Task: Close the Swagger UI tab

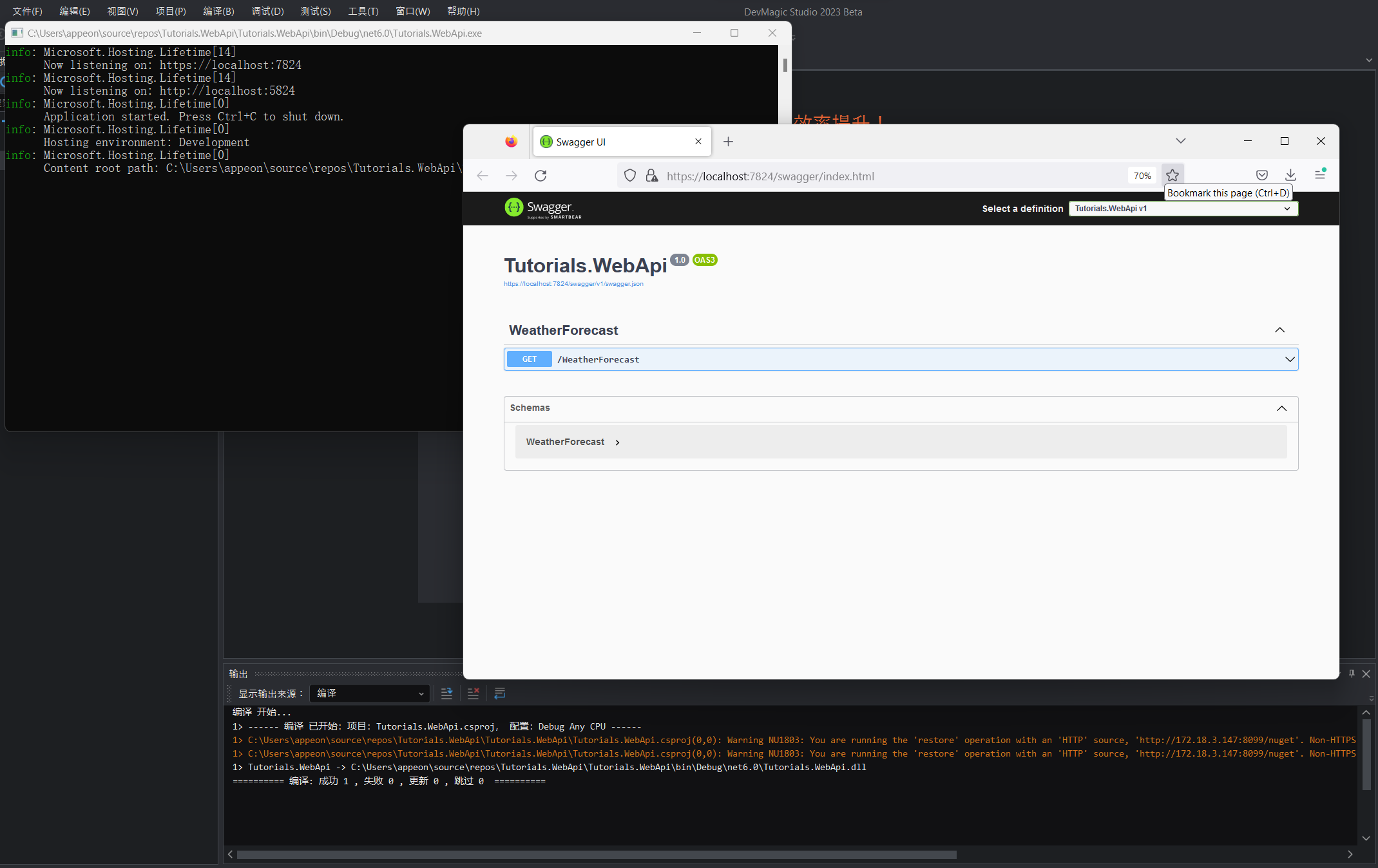Action: 698,142
